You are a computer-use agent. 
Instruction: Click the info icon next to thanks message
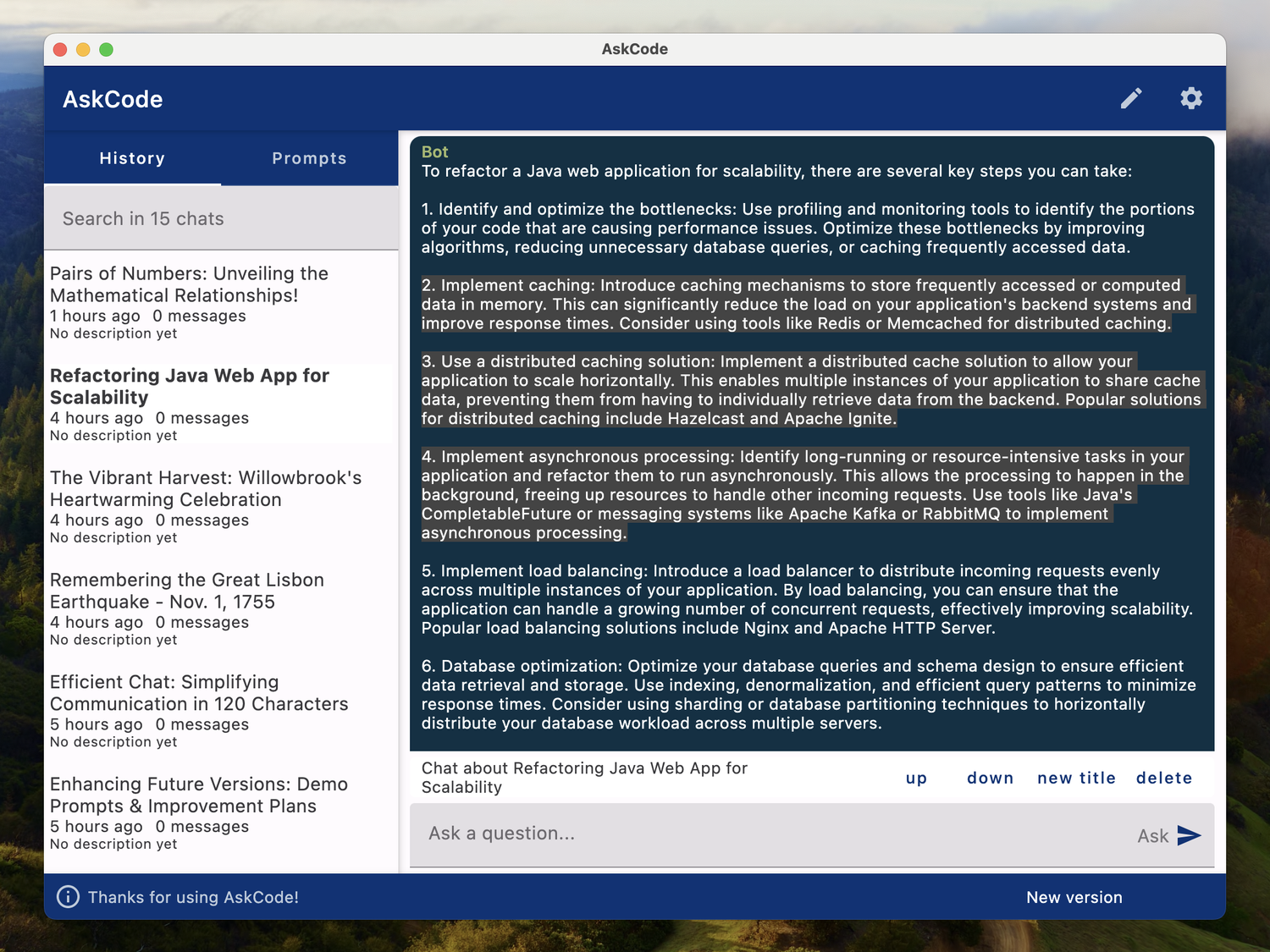coord(68,897)
